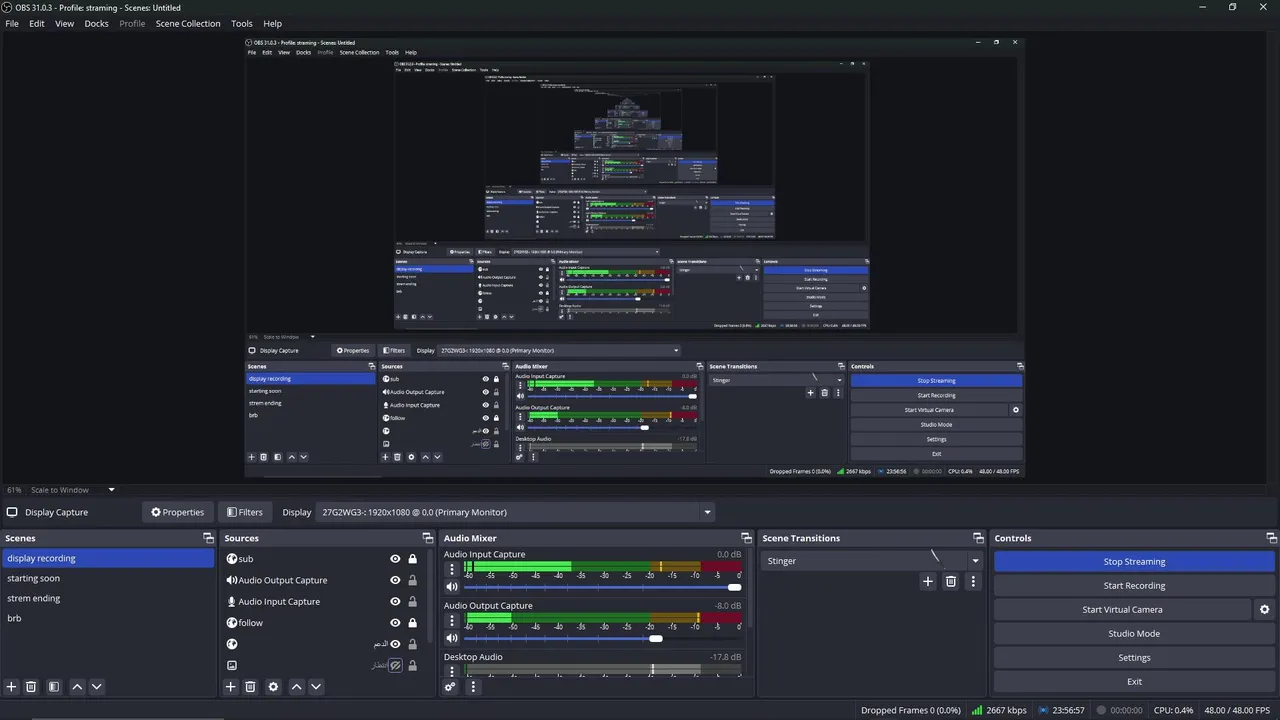Float the Scene Transitions dock icon
This screenshot has height=720, width=1280.
(x=978, y=538)
